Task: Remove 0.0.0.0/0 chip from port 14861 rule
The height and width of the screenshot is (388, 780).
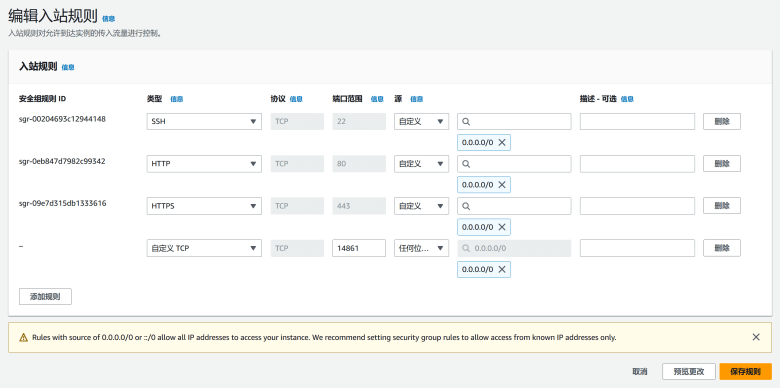Action: click(502, 270)
